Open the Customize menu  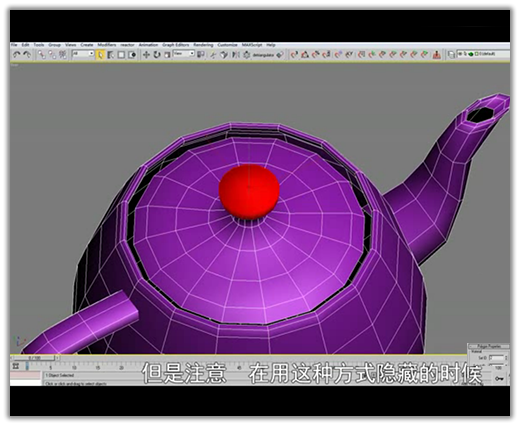(x=227, y=45)
